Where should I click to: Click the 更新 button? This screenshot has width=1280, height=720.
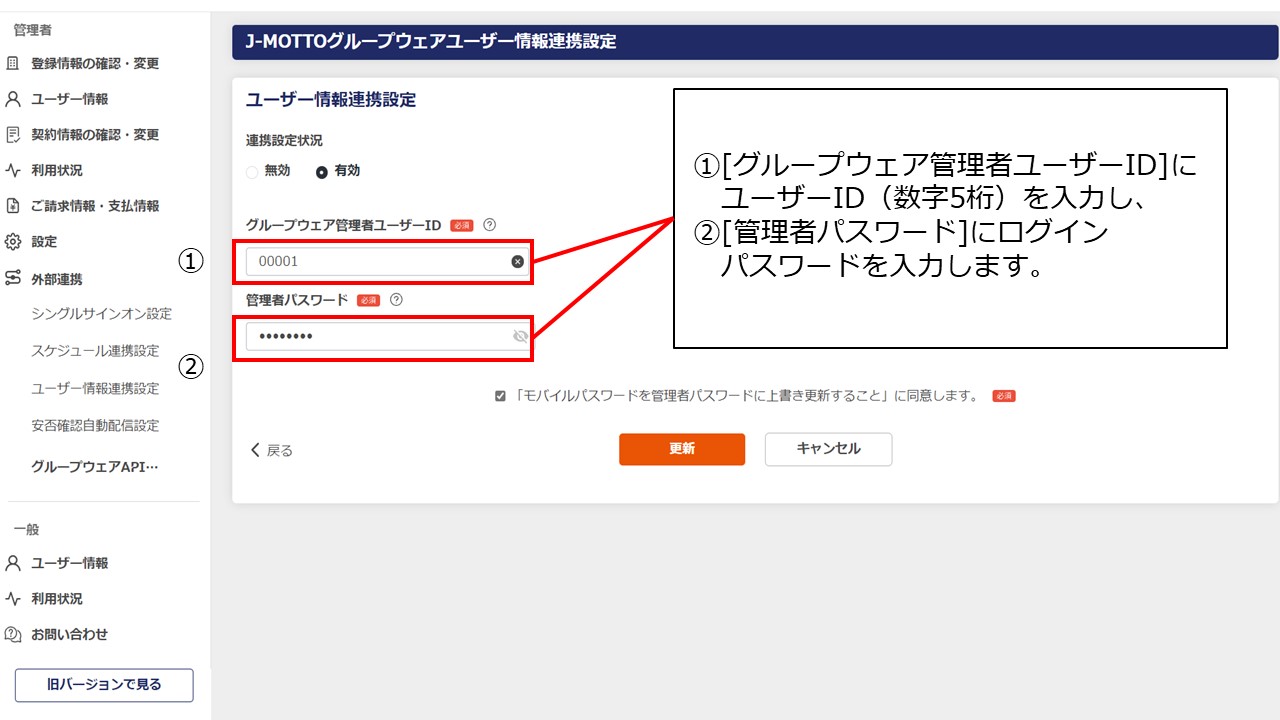coord(681,449)
